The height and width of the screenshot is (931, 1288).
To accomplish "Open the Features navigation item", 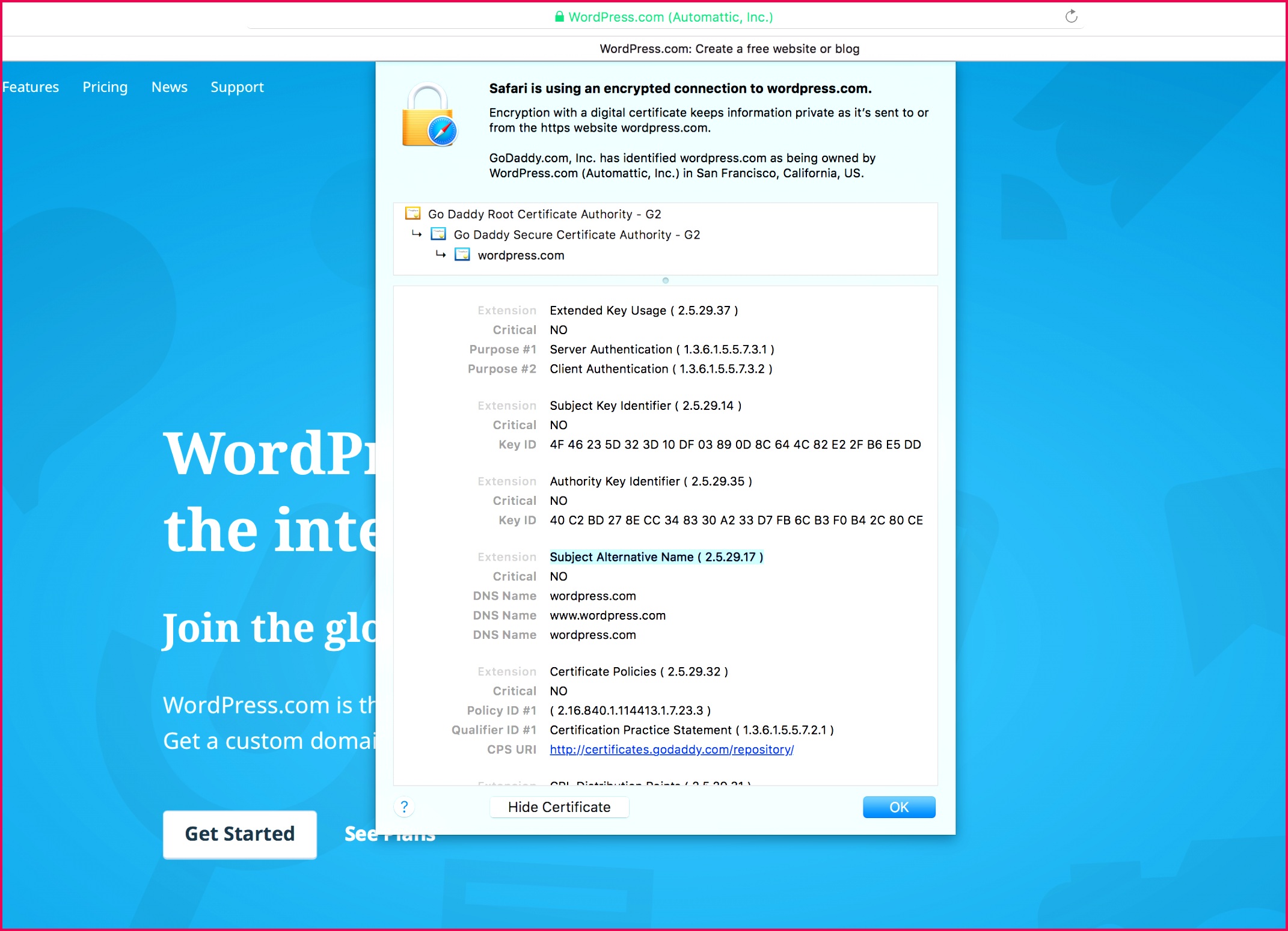I will click(31, 87).
